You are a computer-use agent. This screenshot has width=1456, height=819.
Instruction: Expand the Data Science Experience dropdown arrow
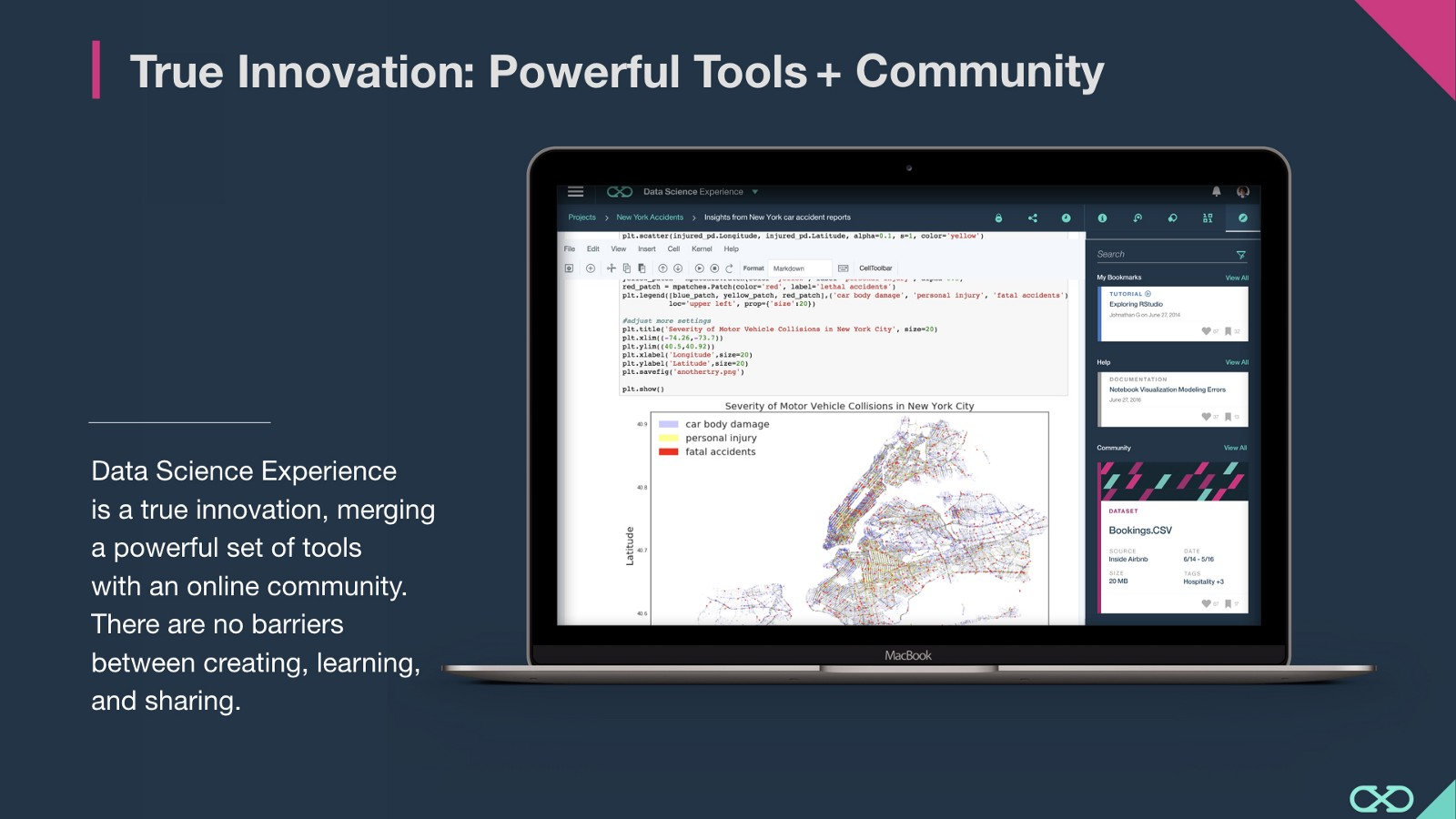point(755,192)
